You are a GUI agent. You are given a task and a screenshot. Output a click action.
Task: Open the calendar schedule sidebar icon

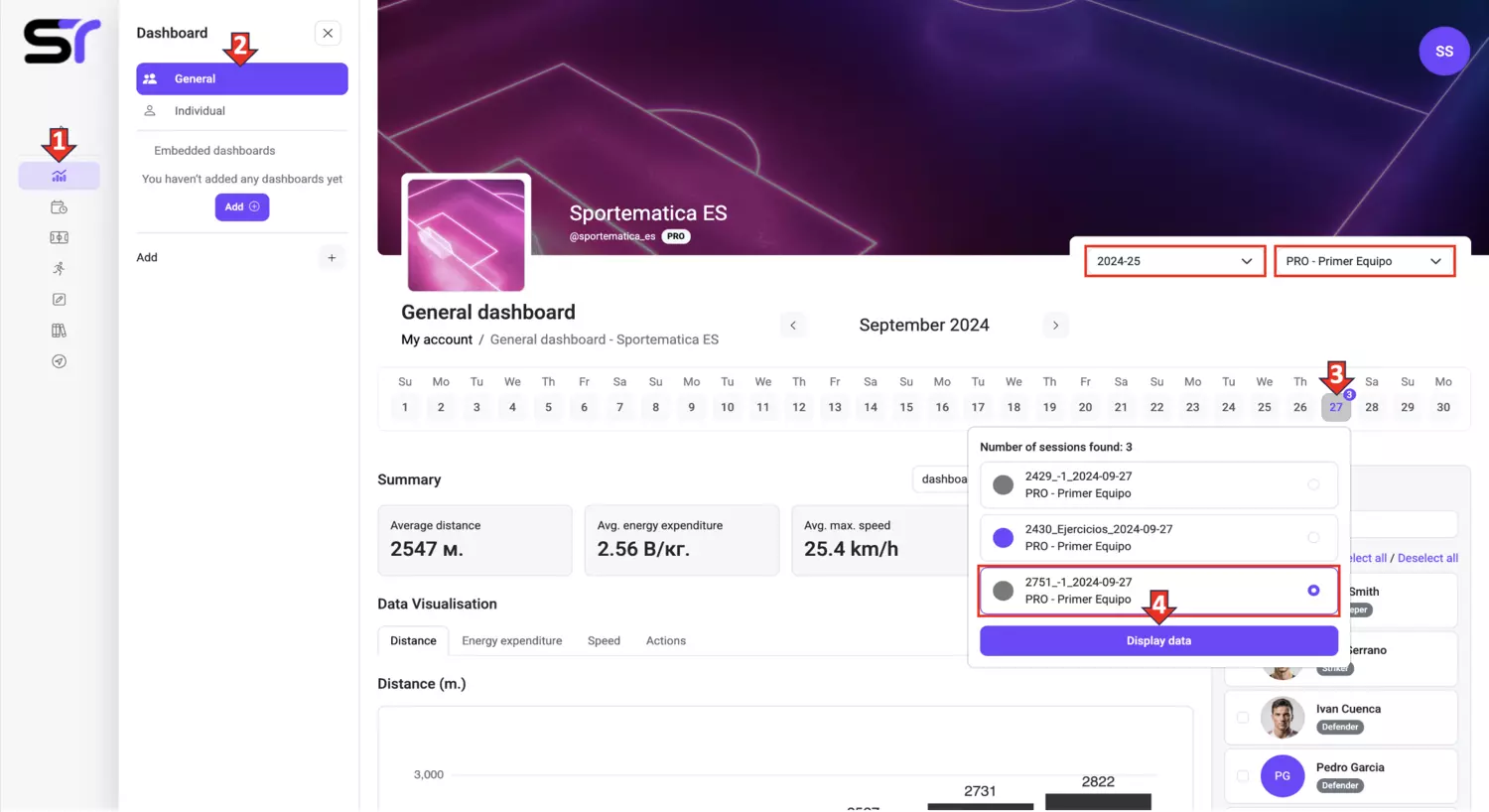59,207
